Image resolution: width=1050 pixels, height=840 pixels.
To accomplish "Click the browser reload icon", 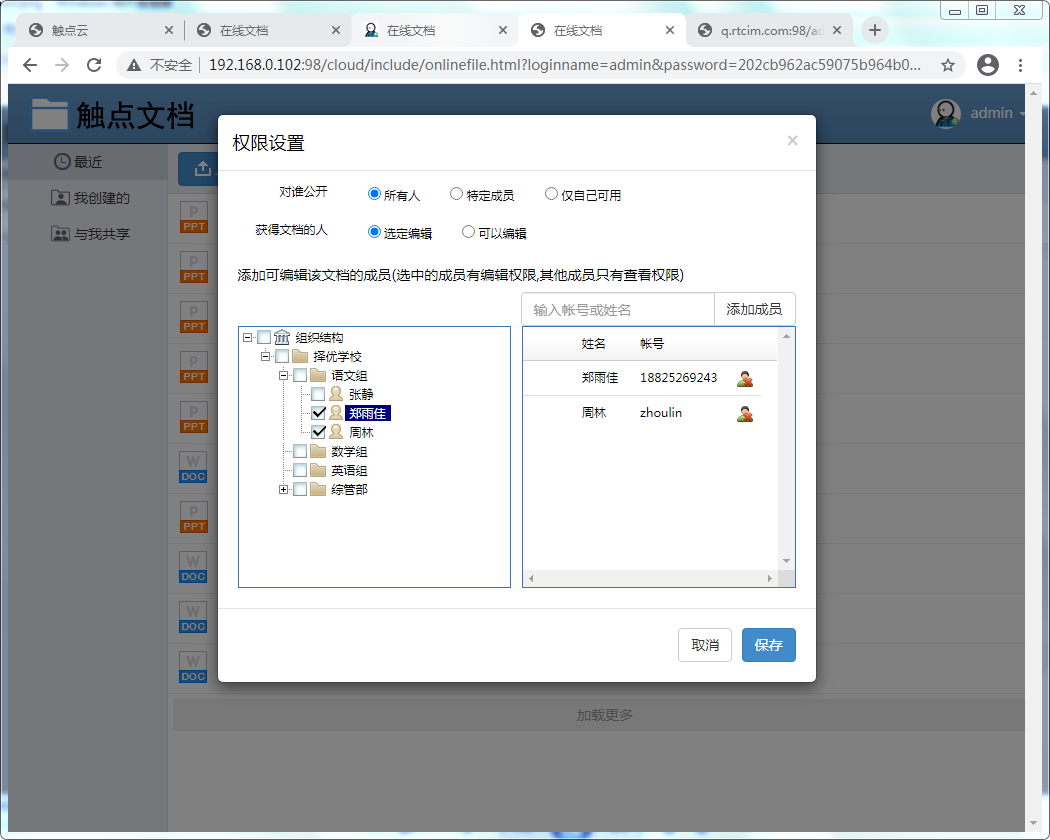I will 94,65.
